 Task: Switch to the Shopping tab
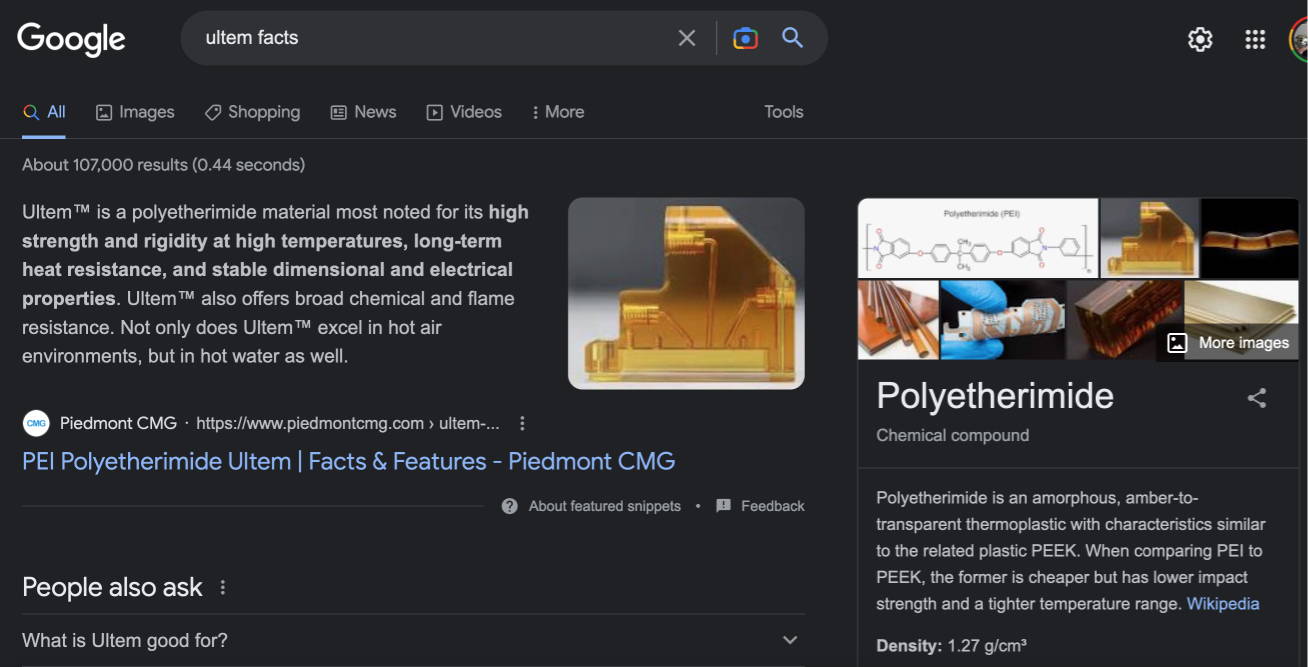tap(252, 112)
